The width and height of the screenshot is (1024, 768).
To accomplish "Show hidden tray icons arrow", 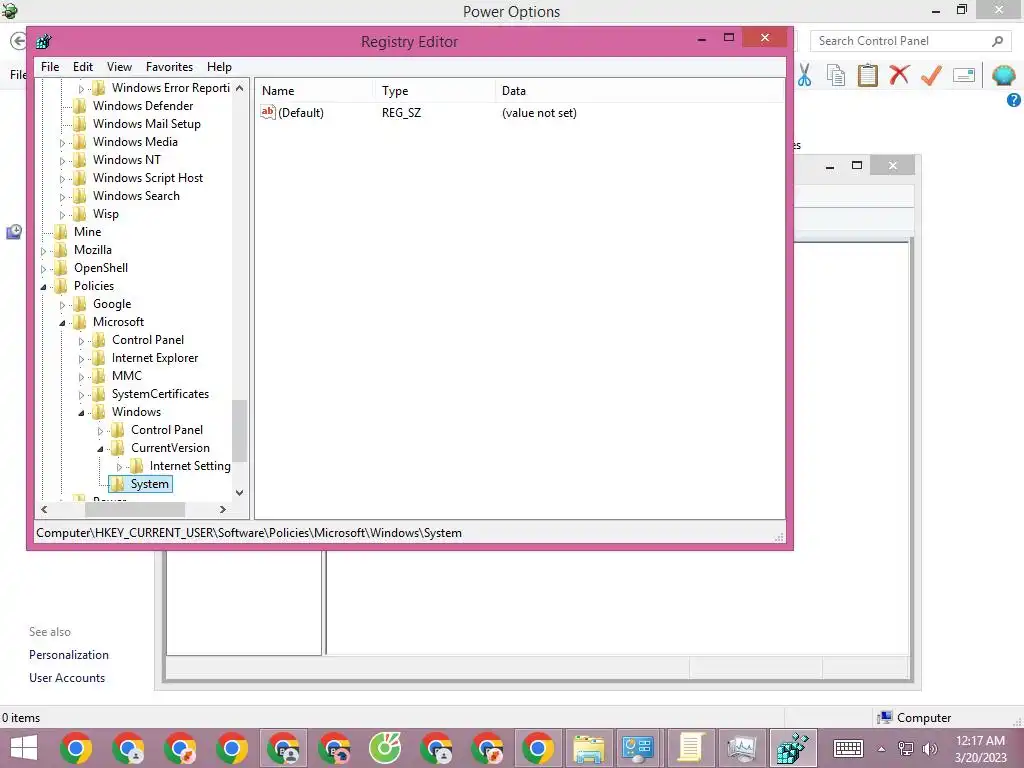I will (881, 749).
